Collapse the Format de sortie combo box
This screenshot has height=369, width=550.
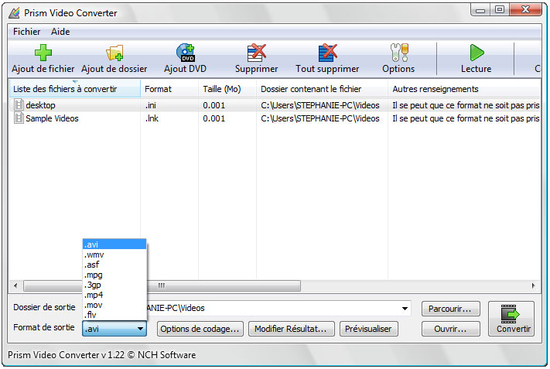coord(114,329)
